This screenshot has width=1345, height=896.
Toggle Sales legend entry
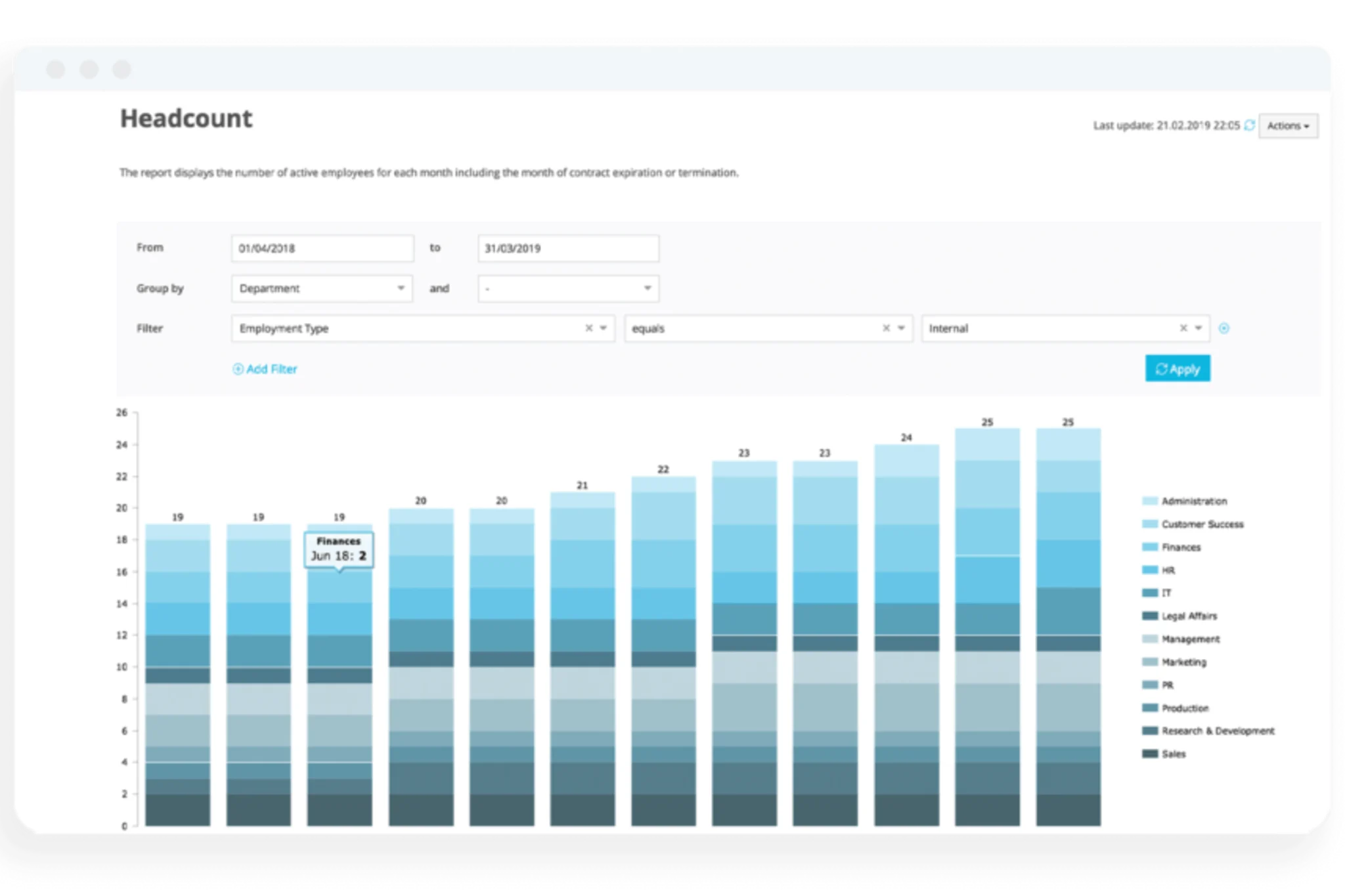1164,754
